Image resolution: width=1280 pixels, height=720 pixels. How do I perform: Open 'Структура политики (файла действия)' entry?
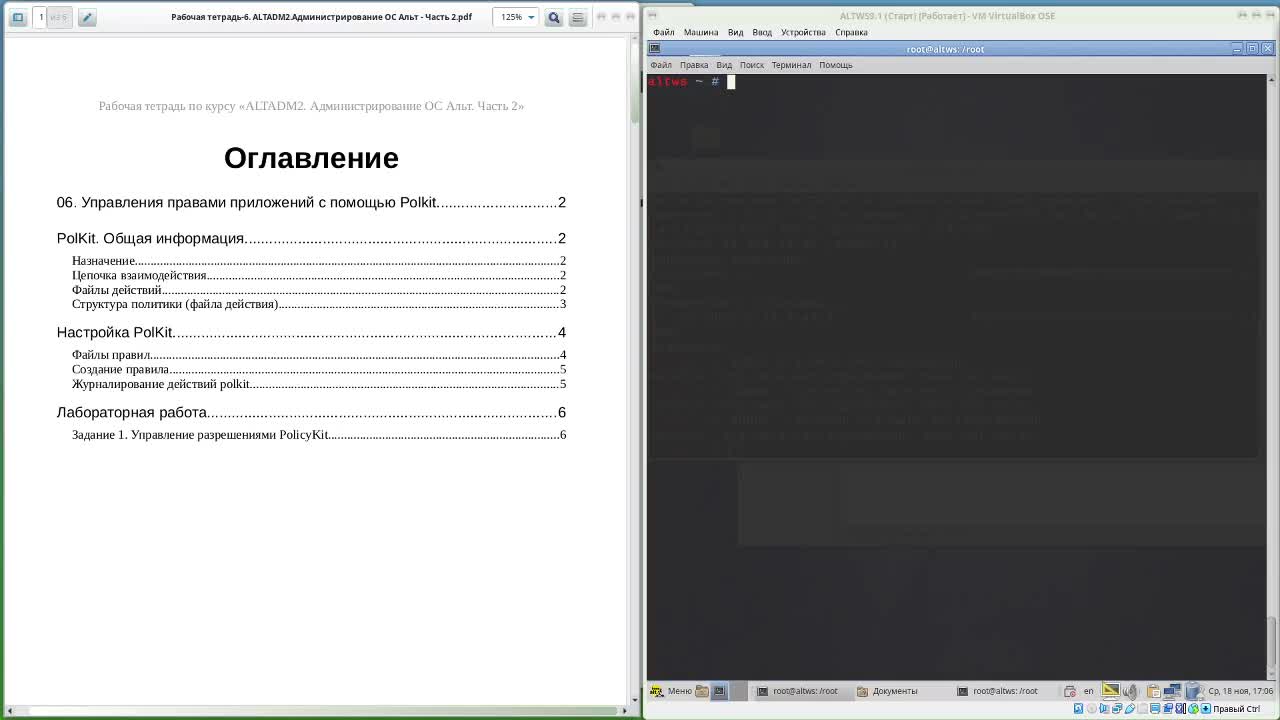(x=319, y=304)
